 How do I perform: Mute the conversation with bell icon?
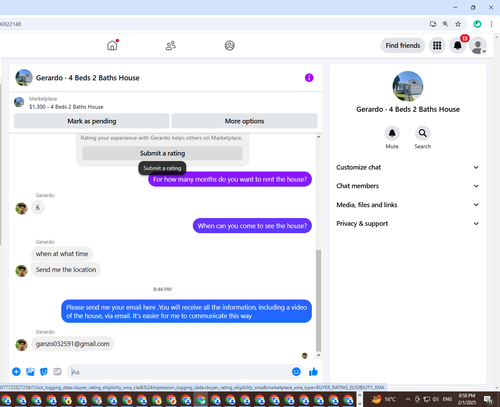coord(392,133)
